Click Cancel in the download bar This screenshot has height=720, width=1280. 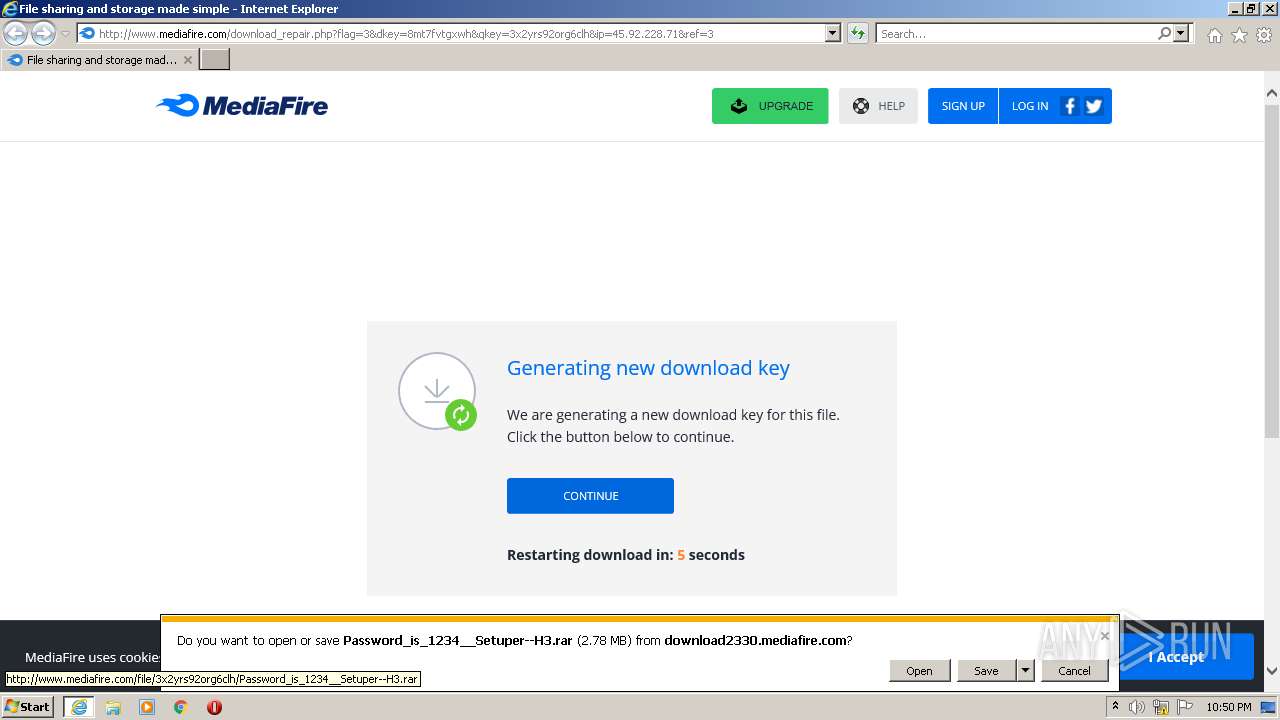point(1074,670)
